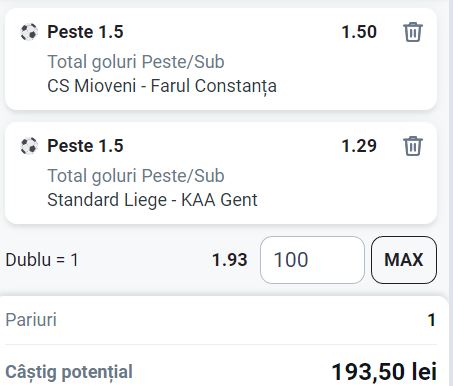Click the potential win amount 193,50 lei
453x386 pixels.
(x=384, y=372)
